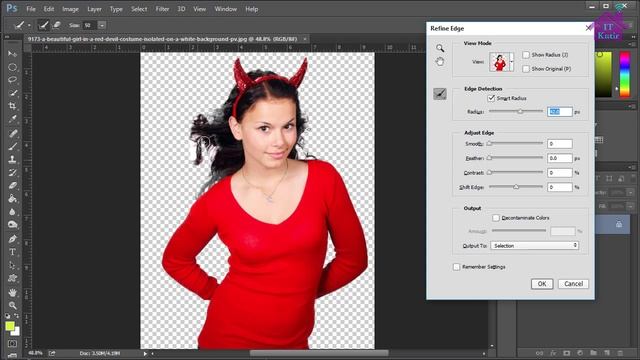This screenshot has height=360, width=640.
Task: Select the Path Selection tool
Action: [13, 265]
